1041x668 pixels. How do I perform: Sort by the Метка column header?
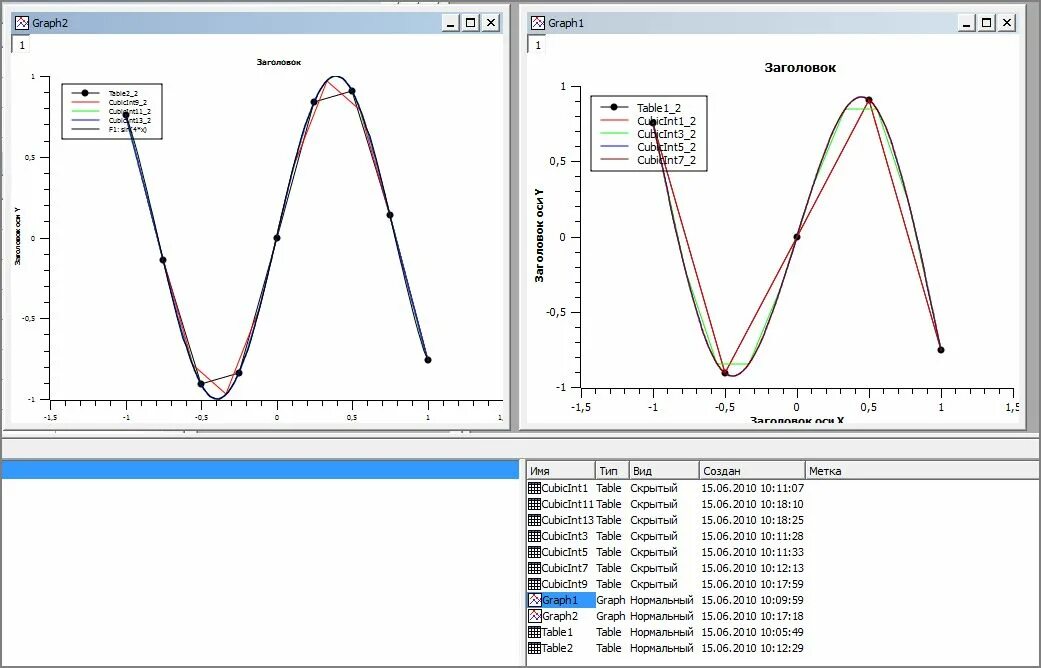click(921, 471)
